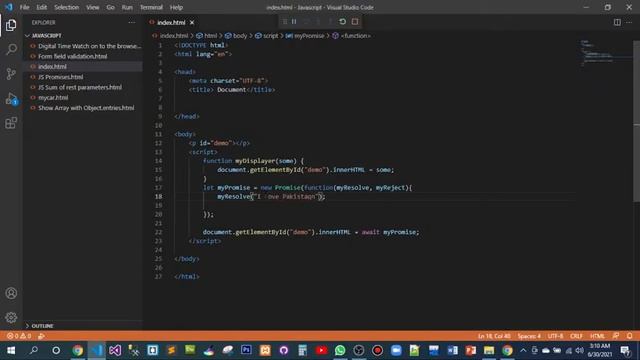Open the Run and Debug view

pyautogui.click(x=11, y=99)
